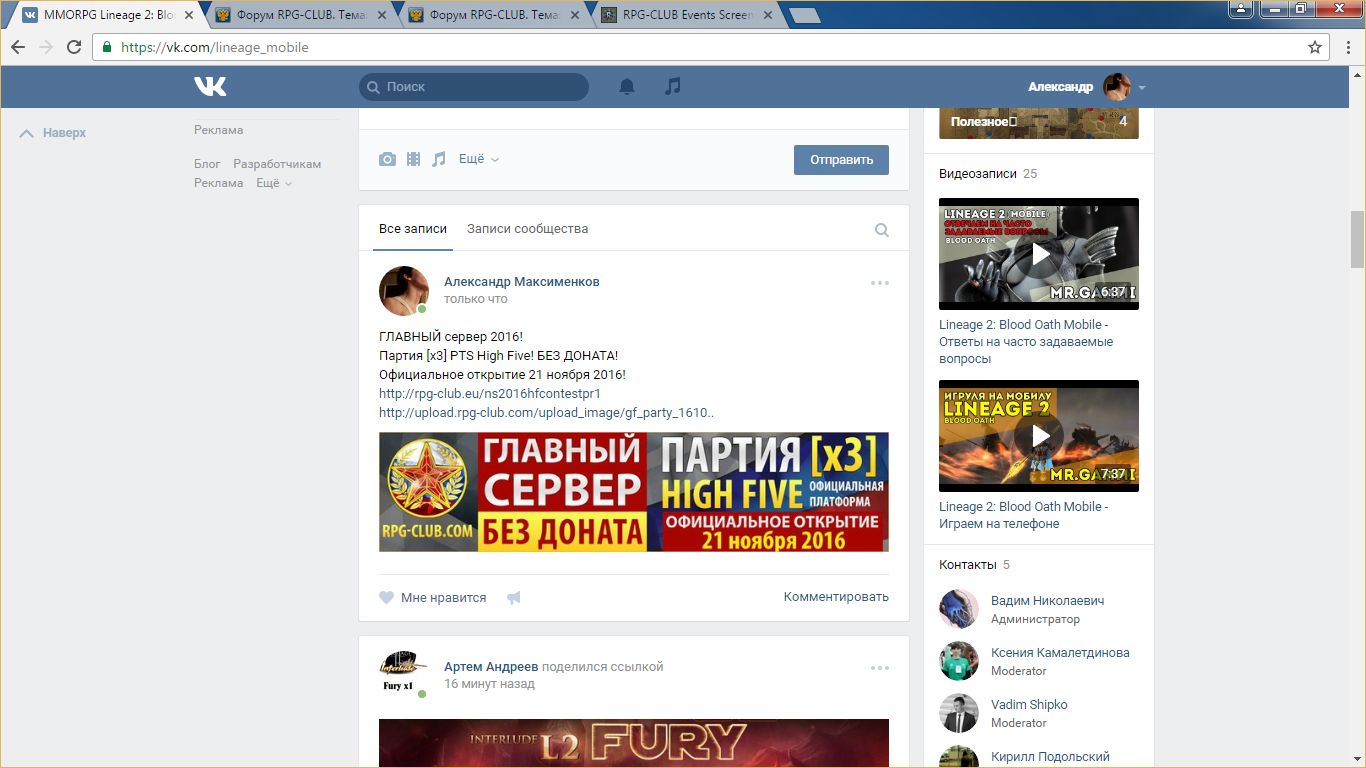Click the VK Поиск search field
Viewport: 1366px width, 768px height.
coord(474,87)
